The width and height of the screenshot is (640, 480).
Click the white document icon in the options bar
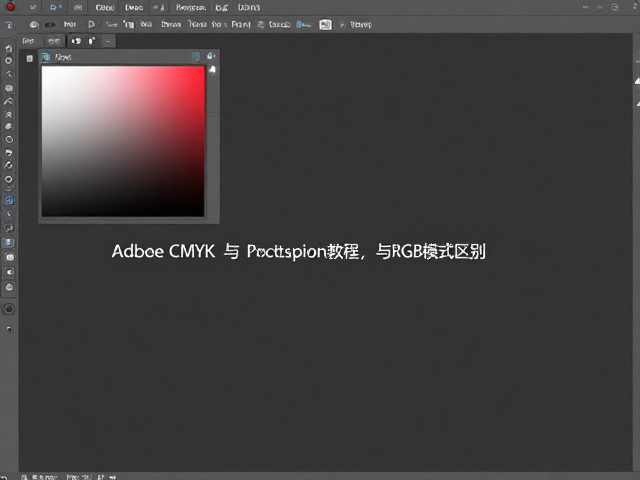click(x=325, y=24)
